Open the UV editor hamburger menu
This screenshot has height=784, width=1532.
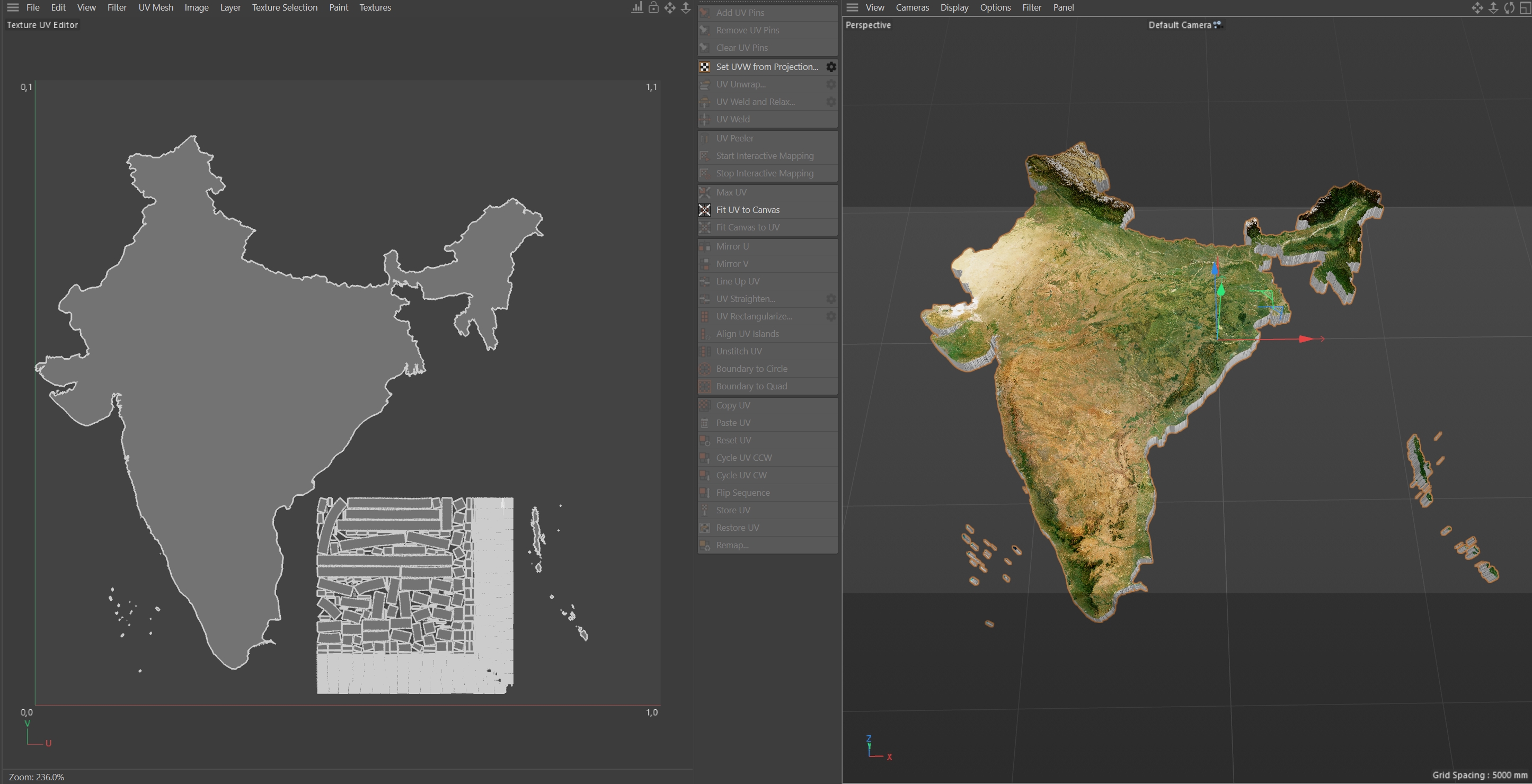coord(13,8)
